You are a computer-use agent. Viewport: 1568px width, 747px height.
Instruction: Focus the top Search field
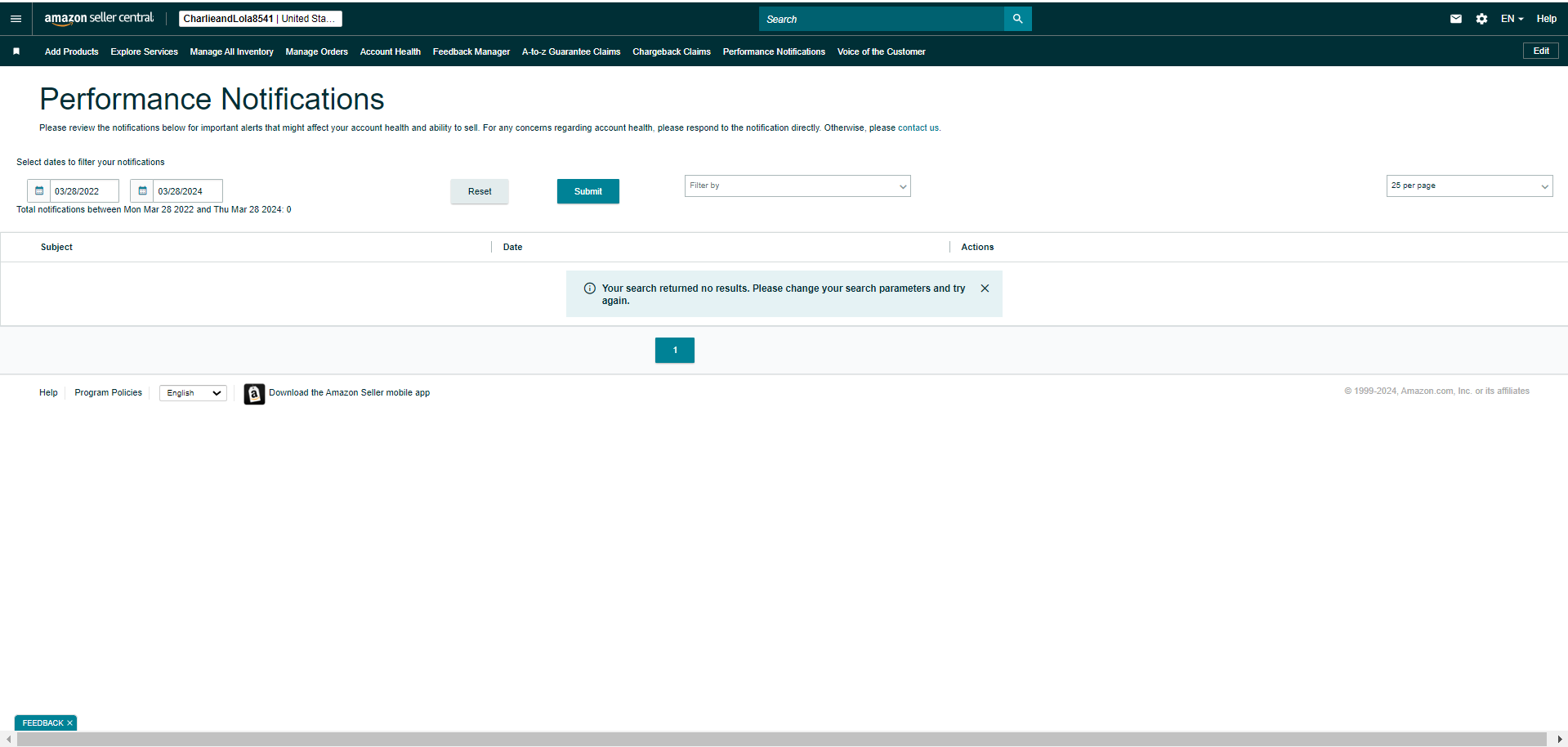pos(882,19)
